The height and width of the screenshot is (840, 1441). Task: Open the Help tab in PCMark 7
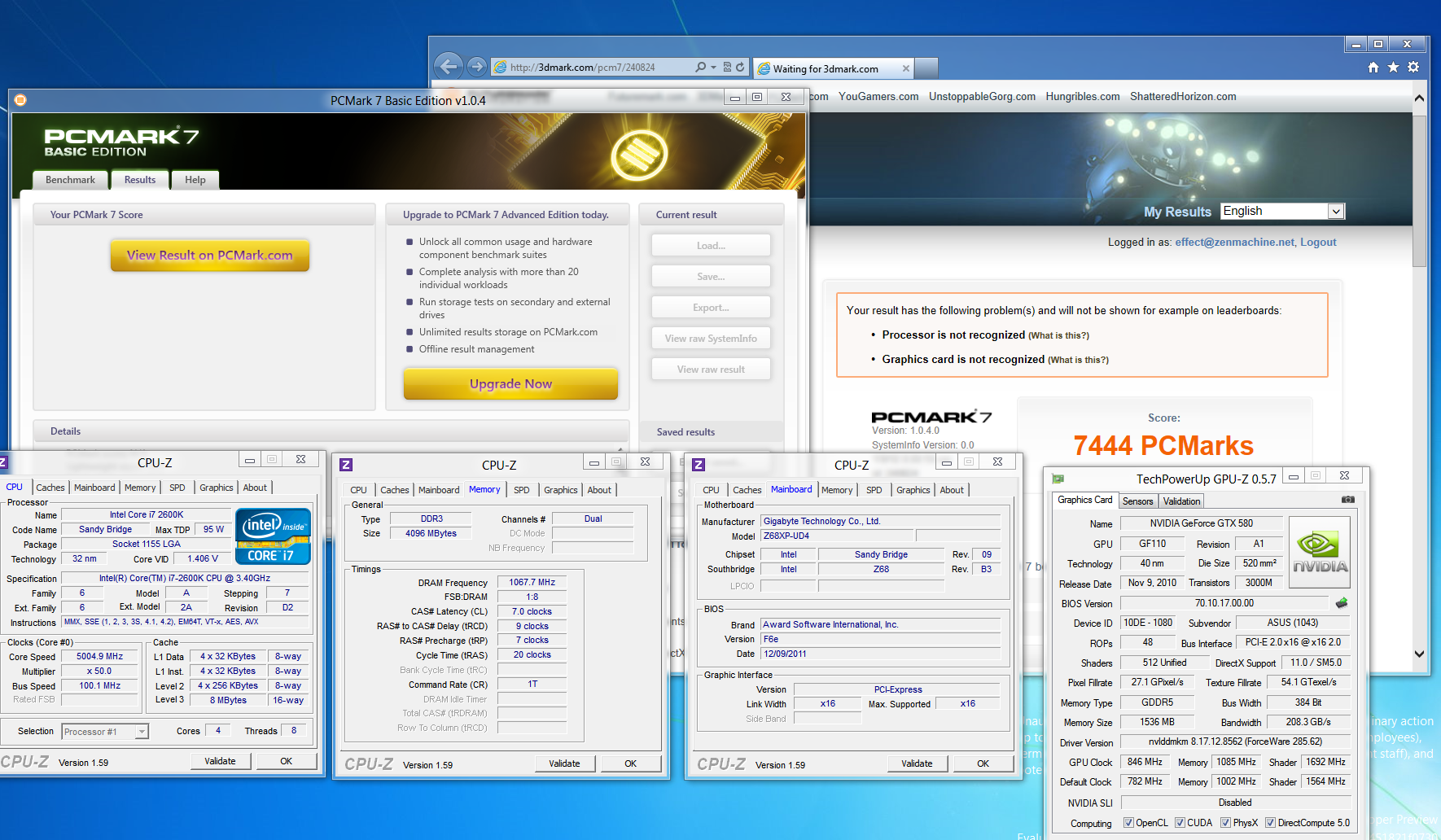(195, 180)
